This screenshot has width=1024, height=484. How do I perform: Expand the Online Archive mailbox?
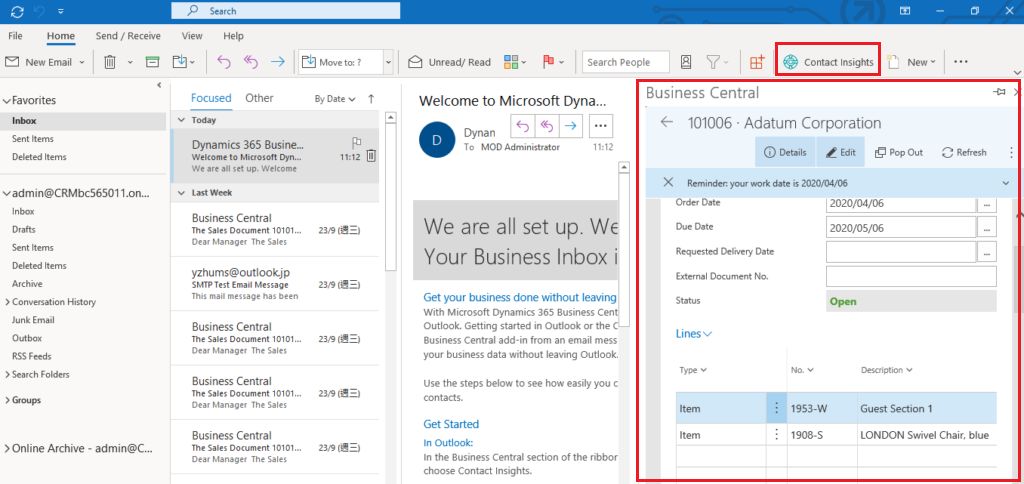point(7,449)
